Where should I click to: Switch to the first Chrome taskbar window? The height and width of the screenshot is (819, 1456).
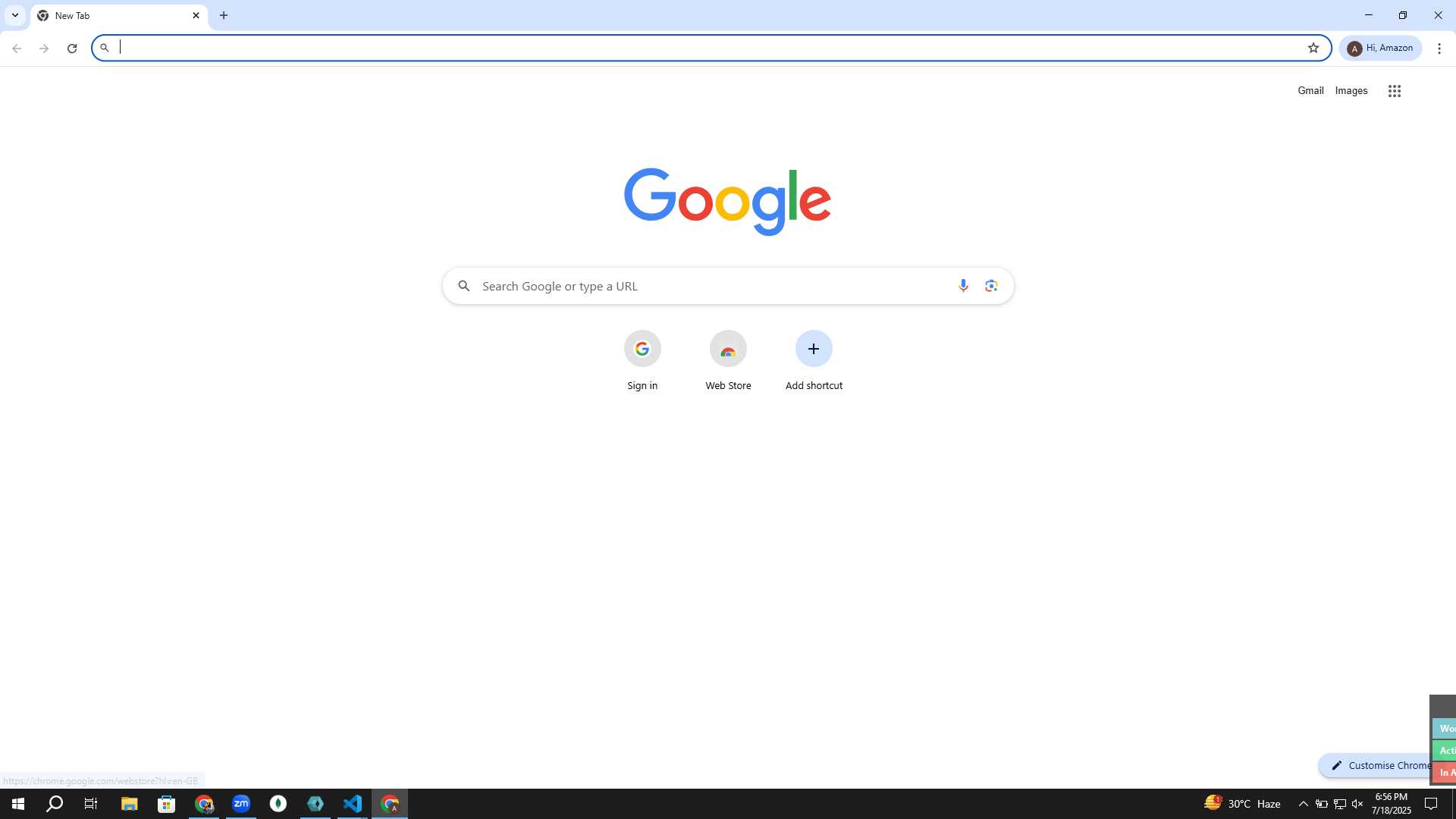point(204,804)
